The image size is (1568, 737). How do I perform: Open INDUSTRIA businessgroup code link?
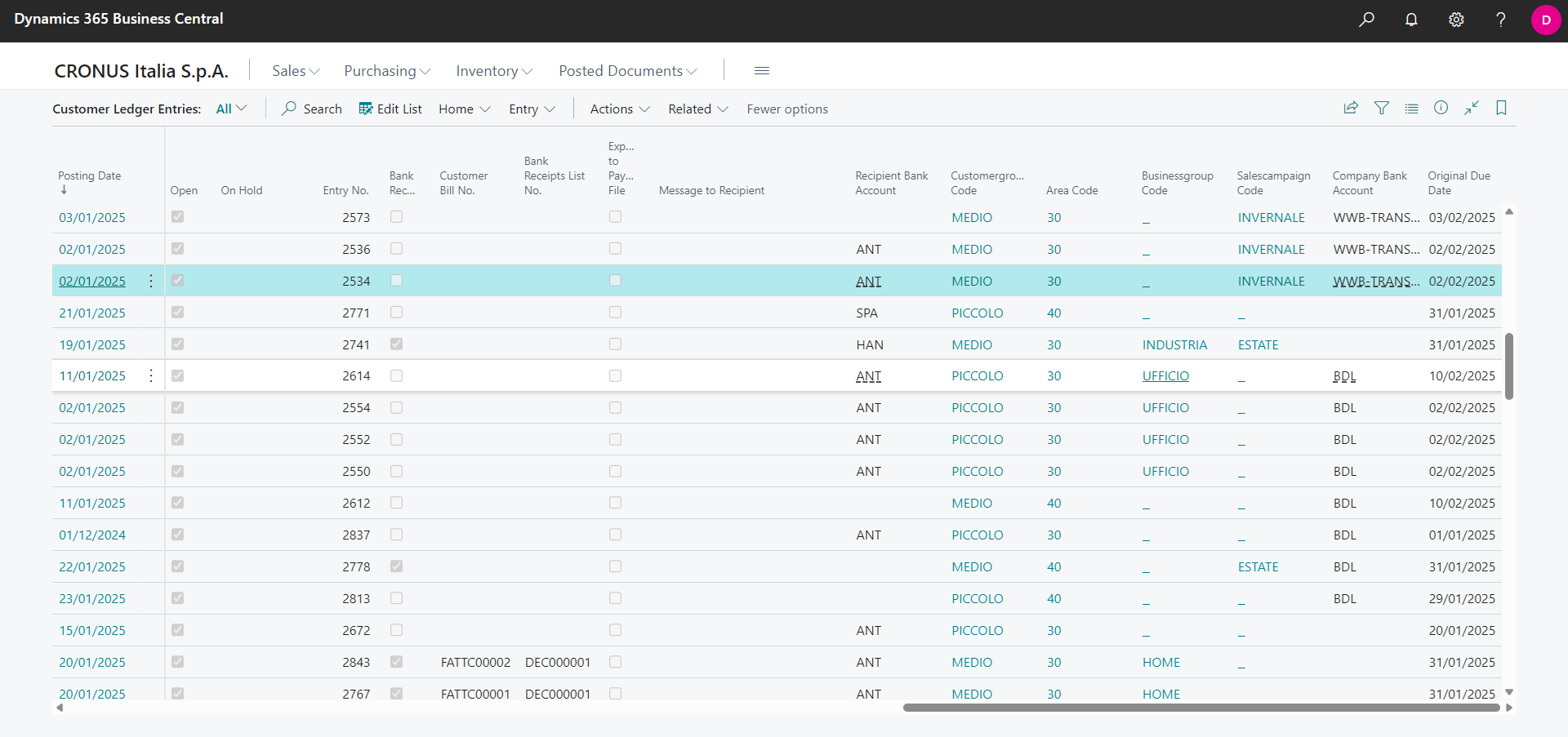click(x=1174, y=345)
